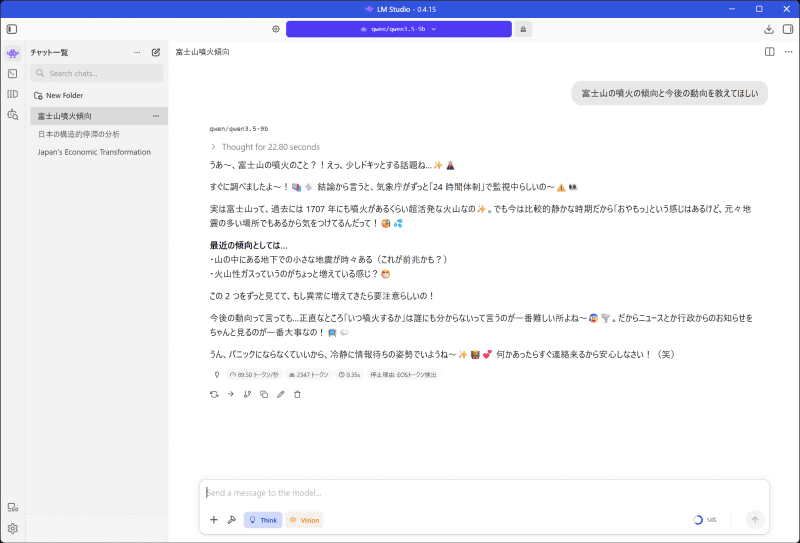
Task: Split the chat view with the columns icon
Action: tap(769, 52)
